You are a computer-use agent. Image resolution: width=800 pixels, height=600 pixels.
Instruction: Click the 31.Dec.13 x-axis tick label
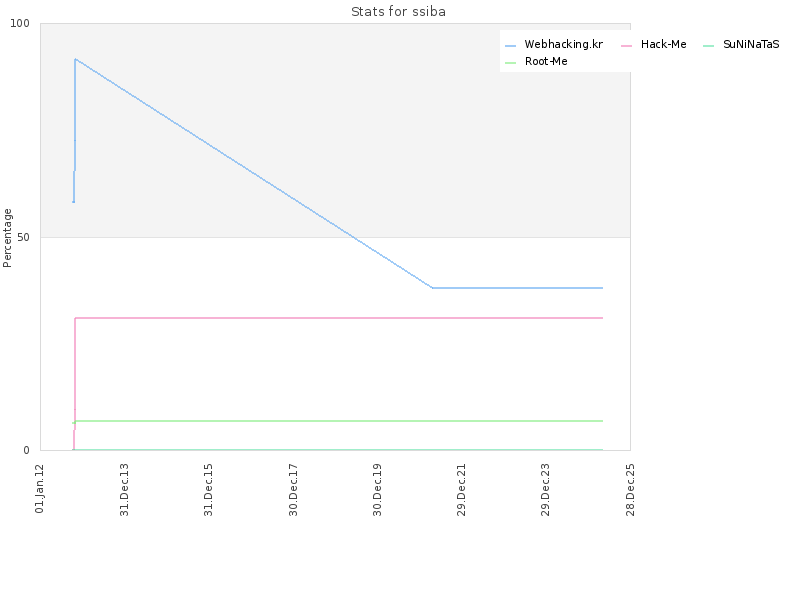coord(125,487)
